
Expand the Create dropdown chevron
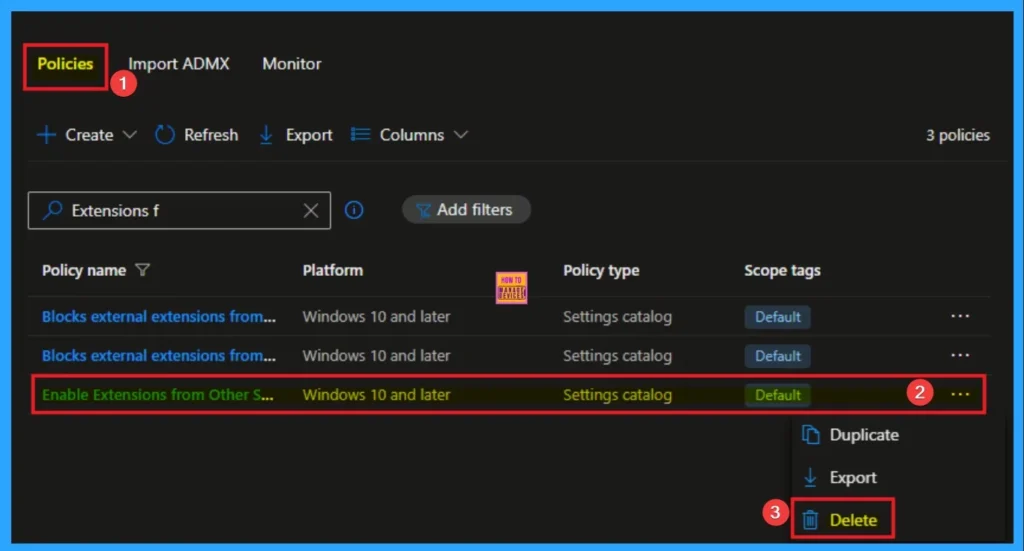130,135
